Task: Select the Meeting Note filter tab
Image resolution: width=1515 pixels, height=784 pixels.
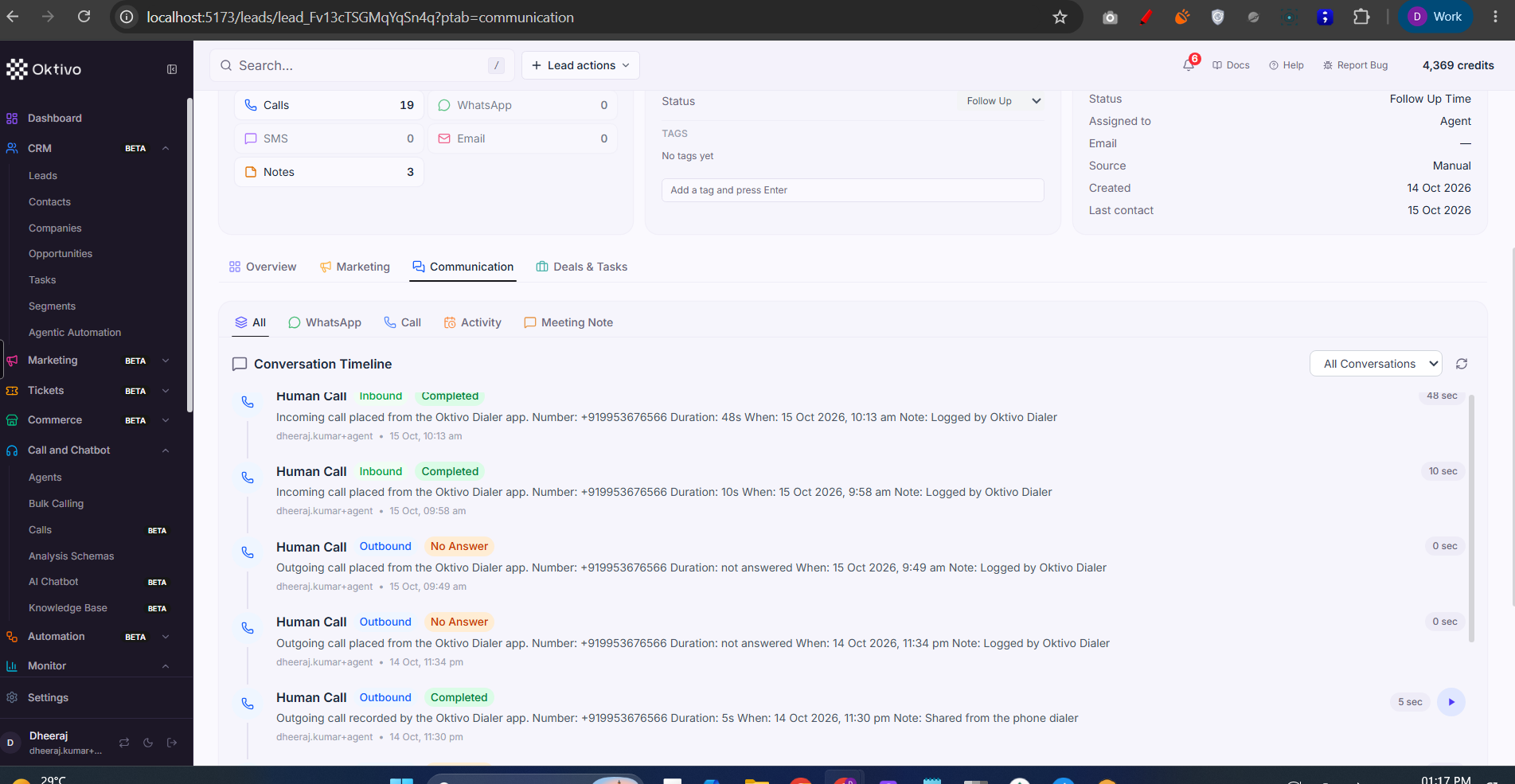Action: pyautogui.click(x=568, y=322)
